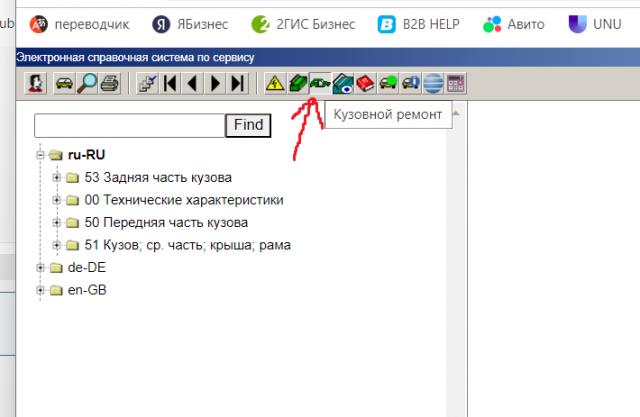Viewport: 640px width, 417px height.
Task: Expand 51 Кузов; ср. часть; крыша; рама node
Action: coord(57,245)
